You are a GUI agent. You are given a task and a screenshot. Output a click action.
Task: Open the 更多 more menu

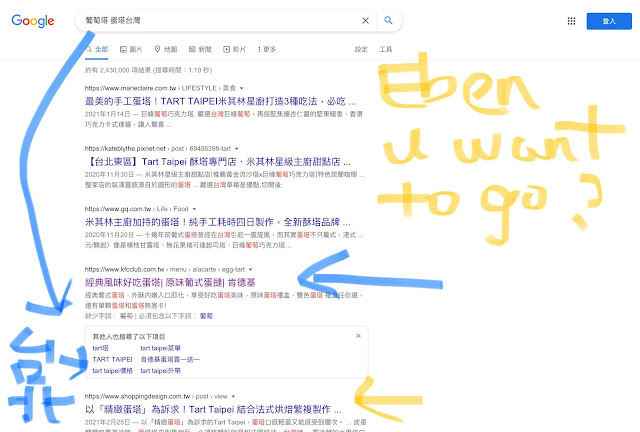pyautogui.click(x=267, y=49)
